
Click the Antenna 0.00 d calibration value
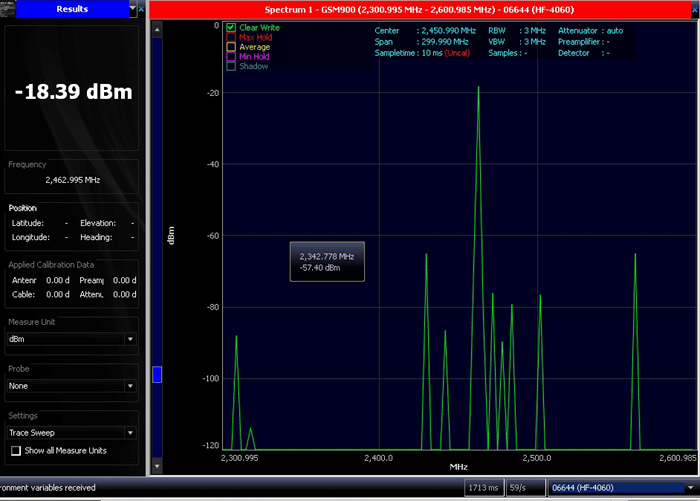click(x=58, y=280)
